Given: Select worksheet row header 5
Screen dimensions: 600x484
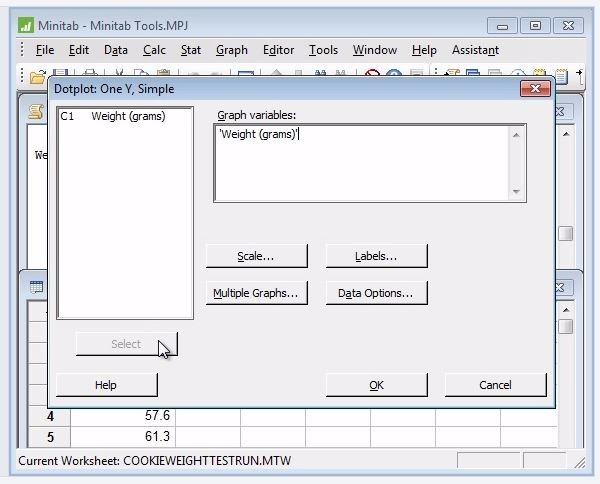Looking at the screenshot, I should [x=50, y=437].
